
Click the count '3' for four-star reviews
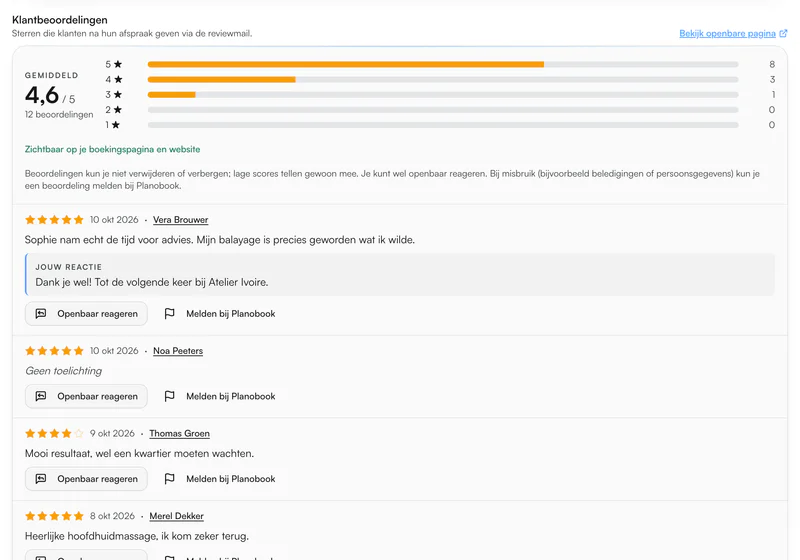click(x=772, y=80)
